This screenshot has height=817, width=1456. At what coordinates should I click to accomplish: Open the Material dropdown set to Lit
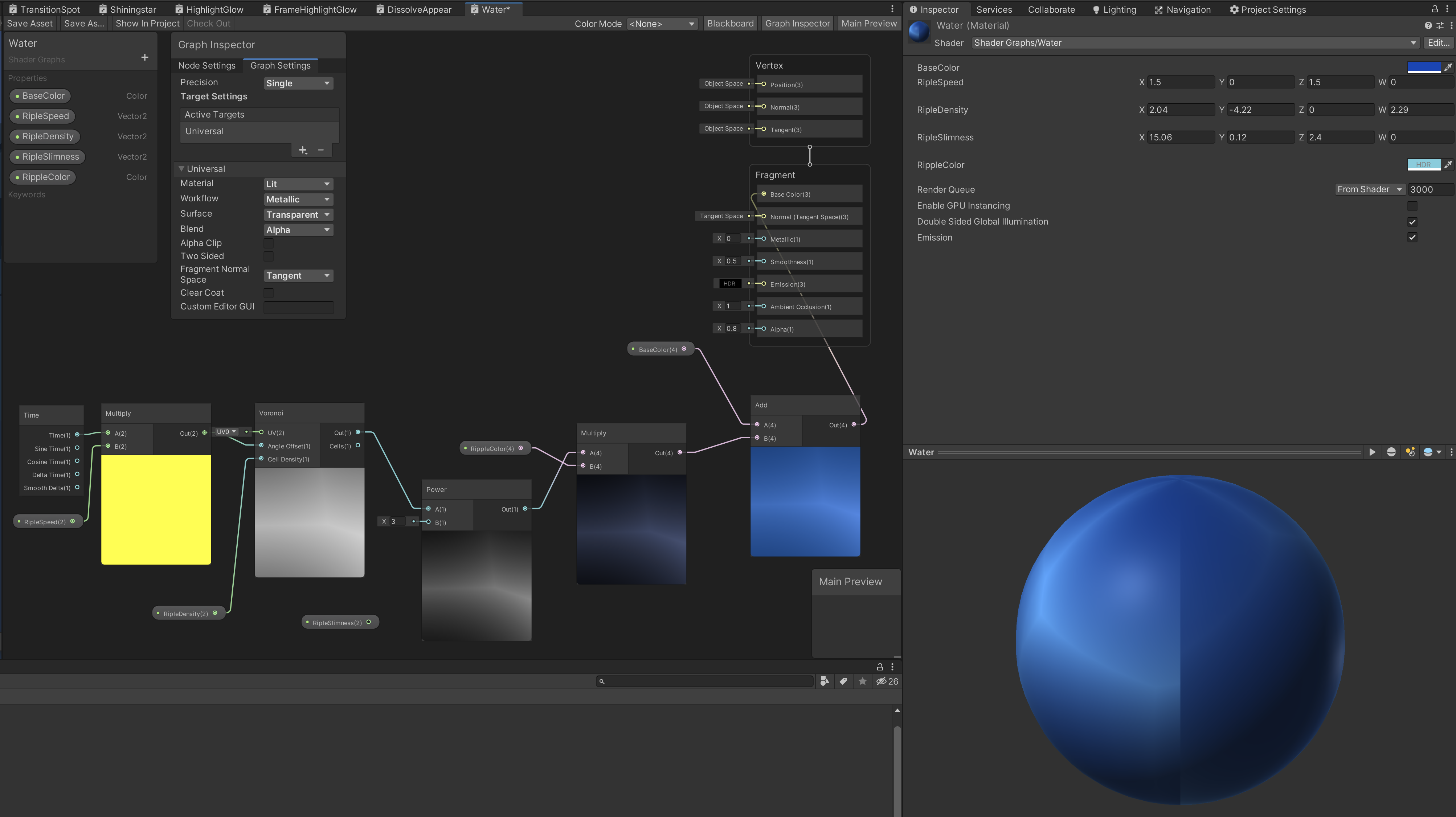click(x=298, y=184)
